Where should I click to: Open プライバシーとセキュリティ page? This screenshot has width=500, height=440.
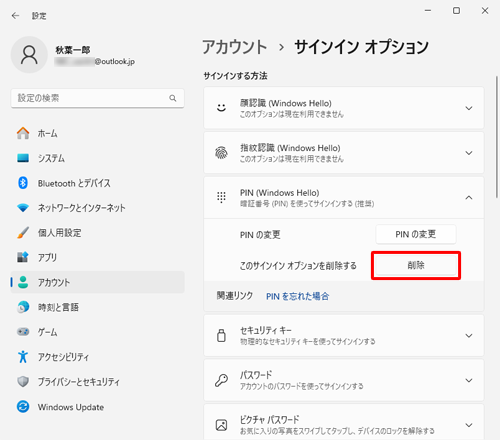pyautogui.click(x=97, y=382)
